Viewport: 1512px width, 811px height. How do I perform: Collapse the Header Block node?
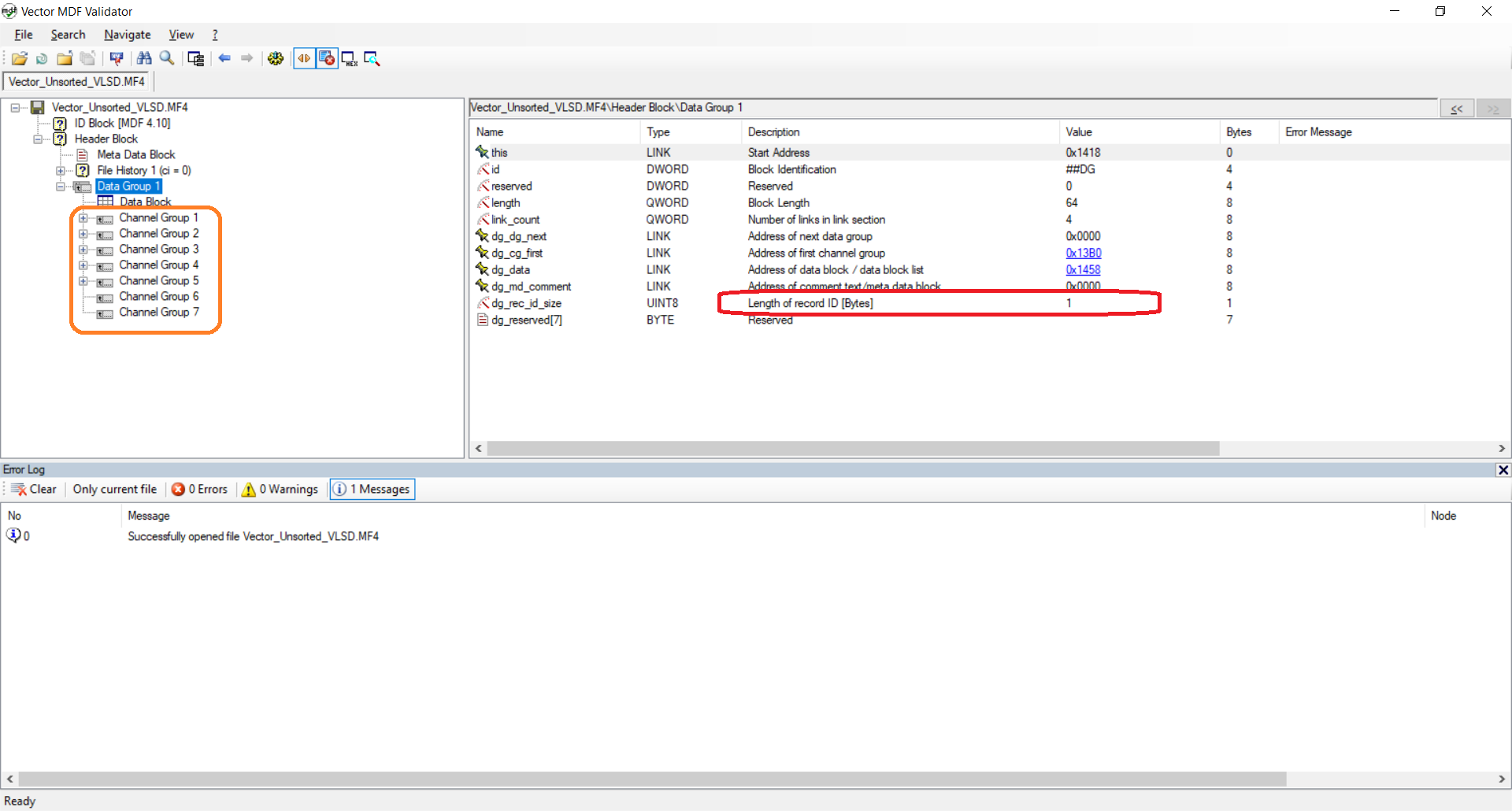[39, 139]
